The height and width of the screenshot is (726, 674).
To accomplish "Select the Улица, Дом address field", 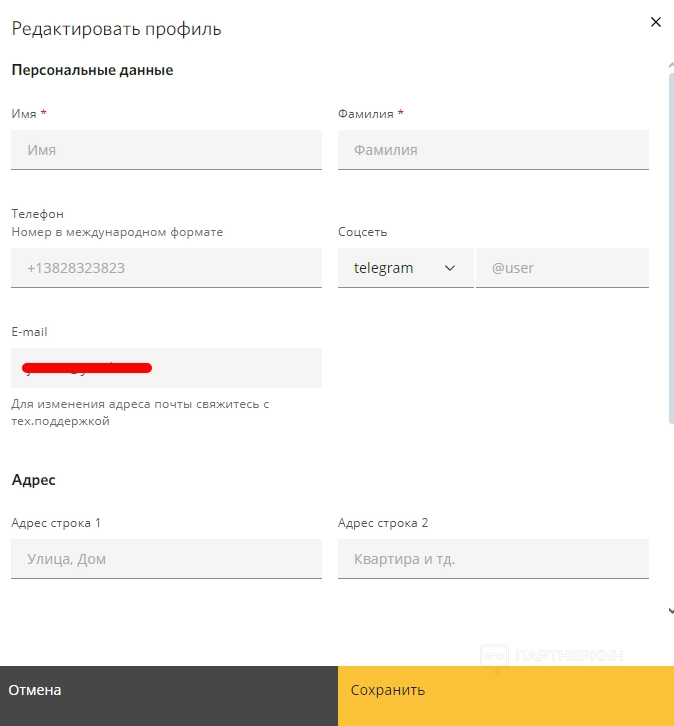I will pyautogui.click(x=166, y=559).
